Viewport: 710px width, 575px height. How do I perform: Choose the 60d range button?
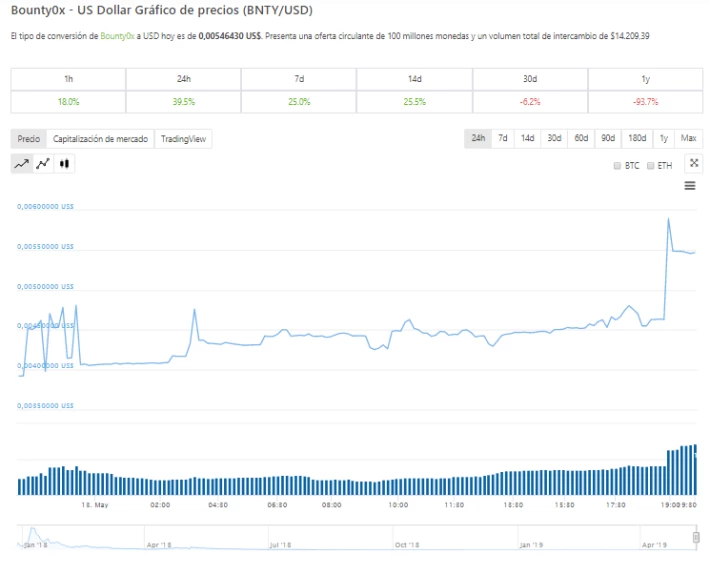coord(581,138)
